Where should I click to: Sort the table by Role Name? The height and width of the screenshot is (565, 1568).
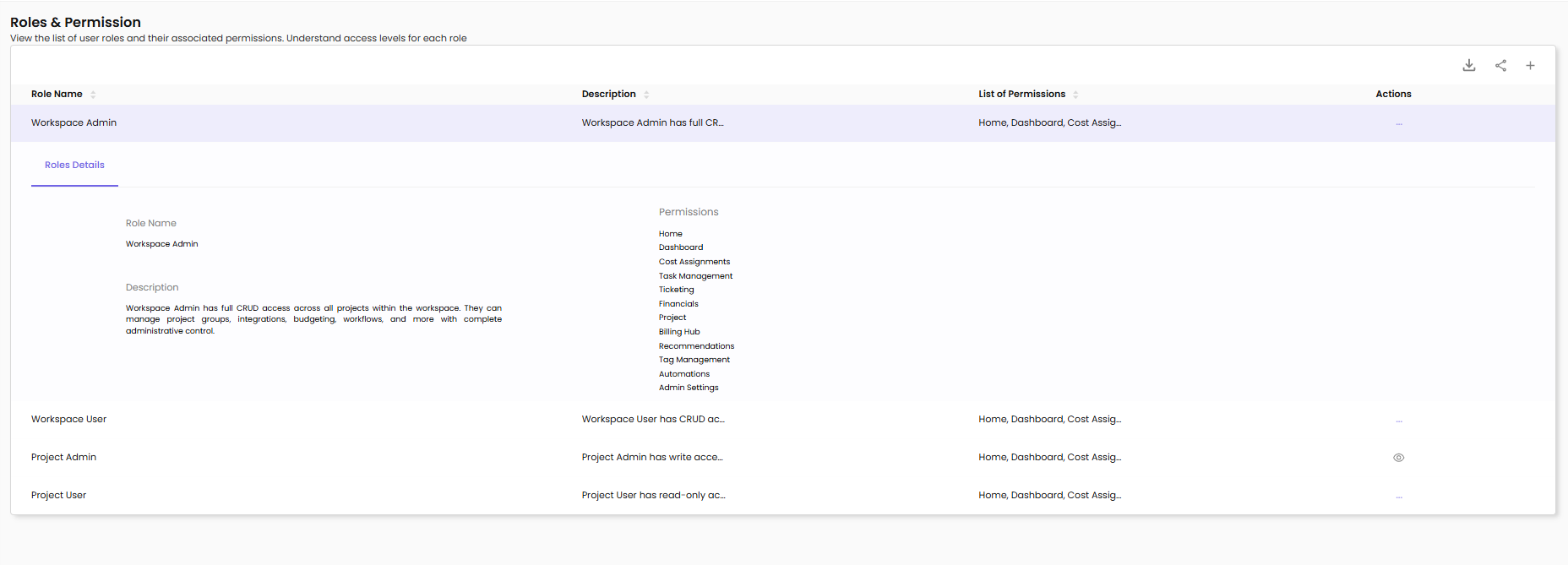click(x=93, y=95)
